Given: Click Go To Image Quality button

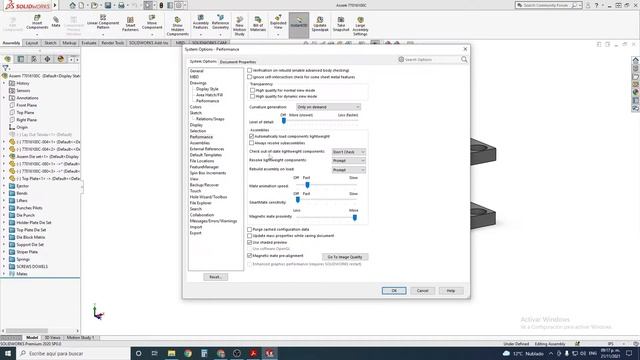Looking at the screenshot, I should (x=345, y=257).
